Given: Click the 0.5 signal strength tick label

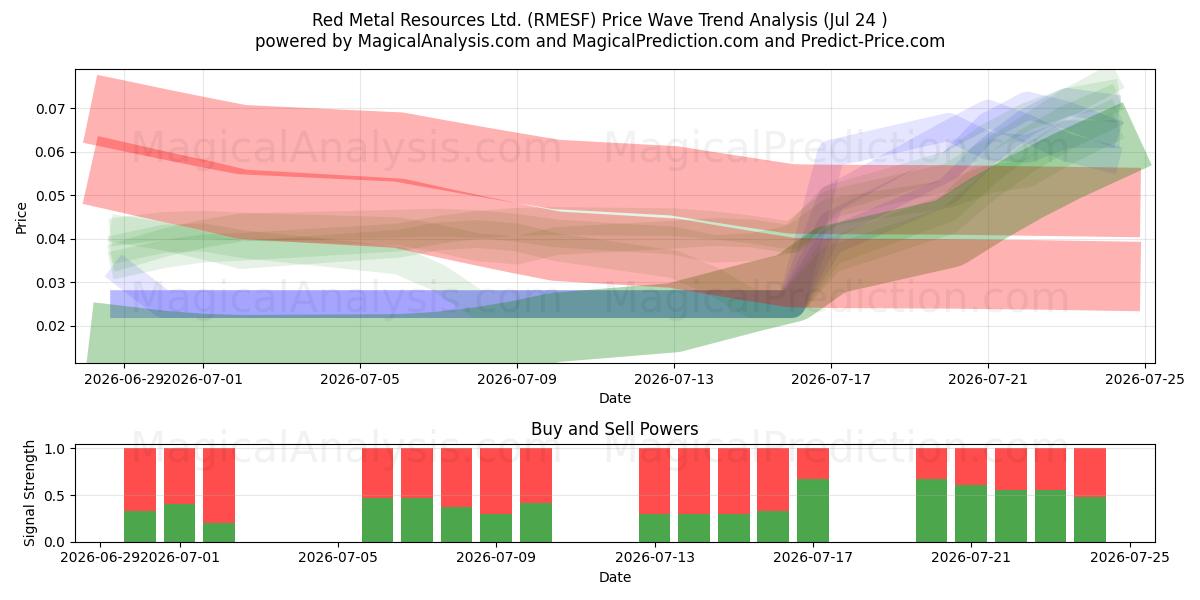Looking at the screenshot, I should (x=56, y=496).
